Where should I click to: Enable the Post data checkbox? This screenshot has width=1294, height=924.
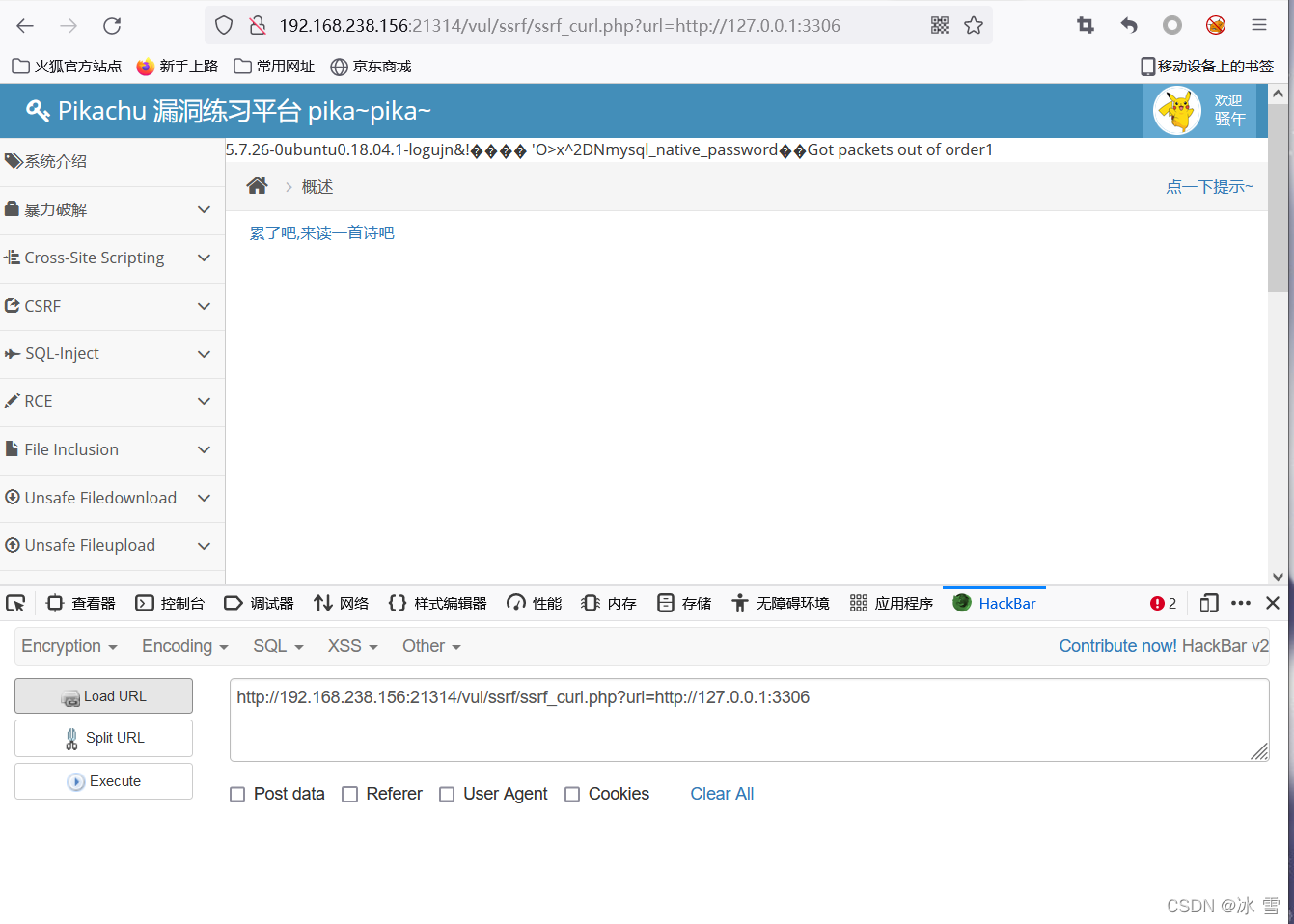pyautogui.click(x=237, y=795)
